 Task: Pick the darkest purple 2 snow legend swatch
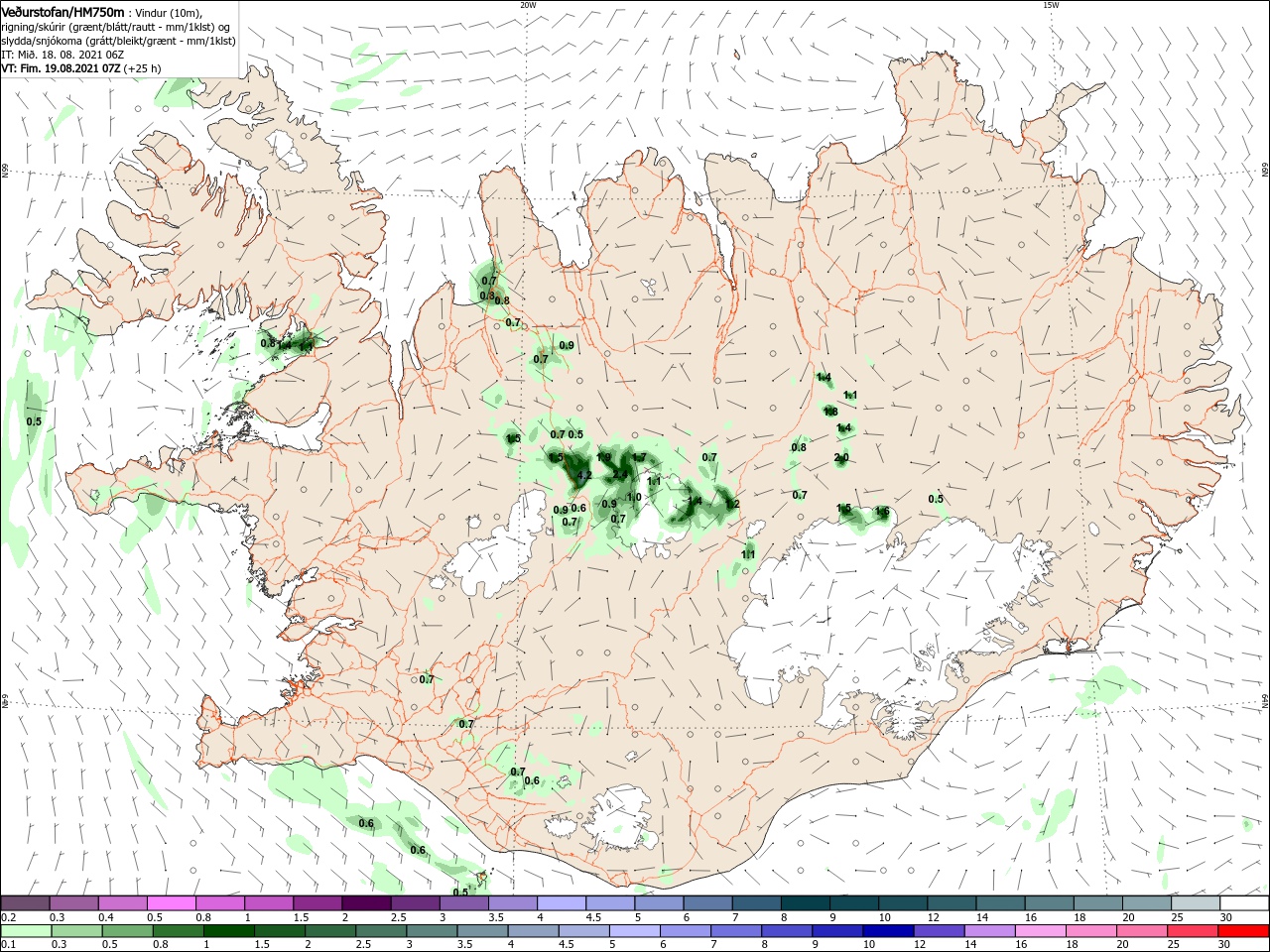pos(366,903)
